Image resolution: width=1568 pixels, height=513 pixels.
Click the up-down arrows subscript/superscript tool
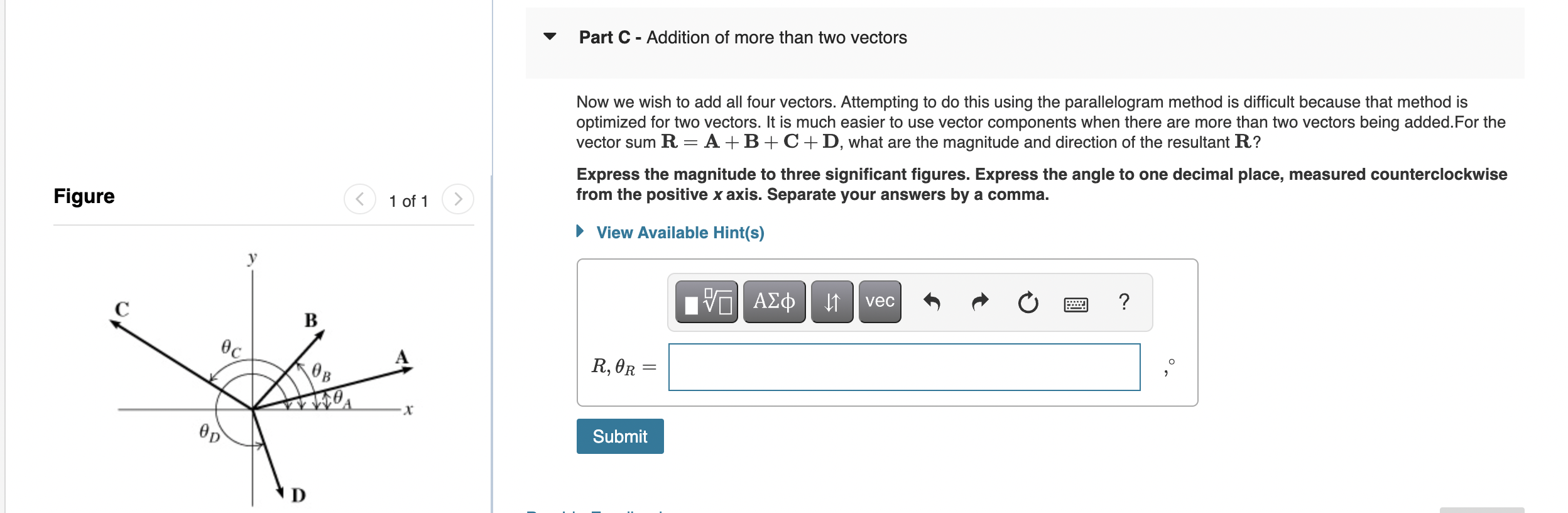tap(832, 302)
